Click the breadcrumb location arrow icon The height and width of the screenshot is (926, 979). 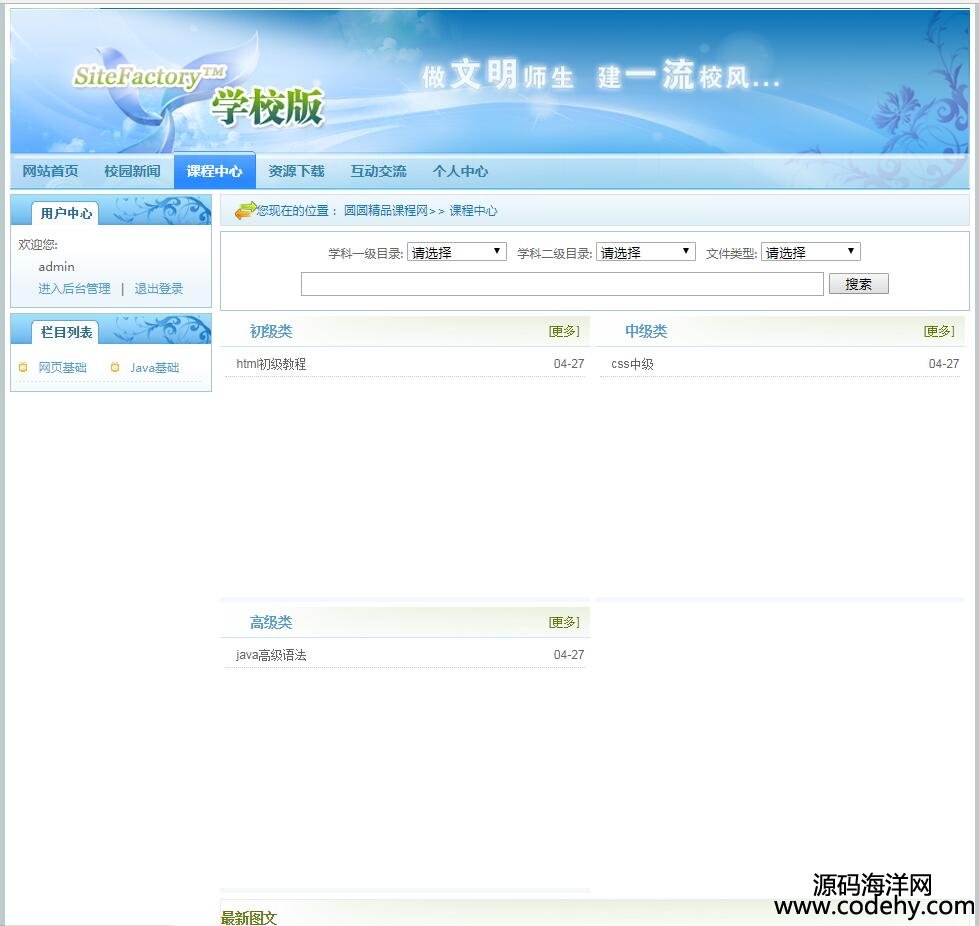click(x=245, y=210)
